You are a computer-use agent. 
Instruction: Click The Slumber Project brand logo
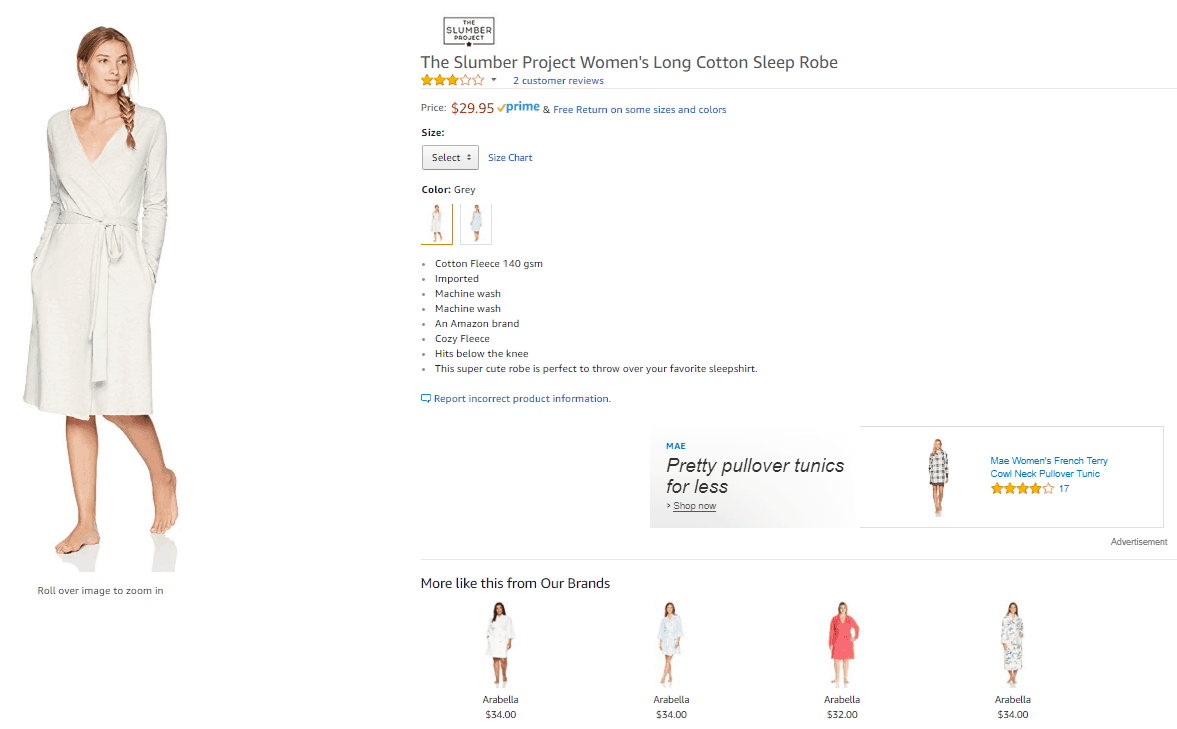click(x=468, y=32)
